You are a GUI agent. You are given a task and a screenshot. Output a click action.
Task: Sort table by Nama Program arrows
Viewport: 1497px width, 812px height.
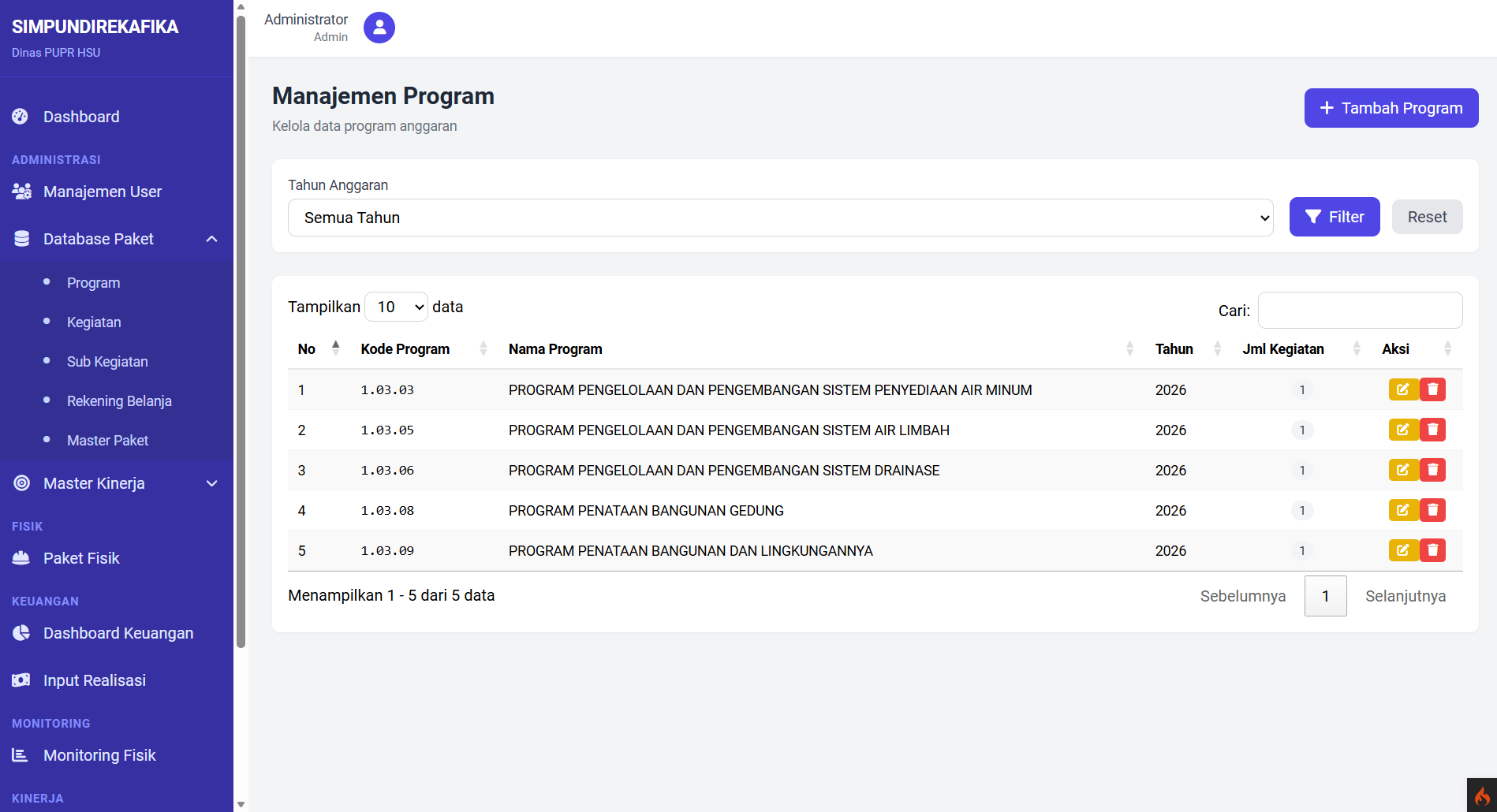pos(1130,348)
